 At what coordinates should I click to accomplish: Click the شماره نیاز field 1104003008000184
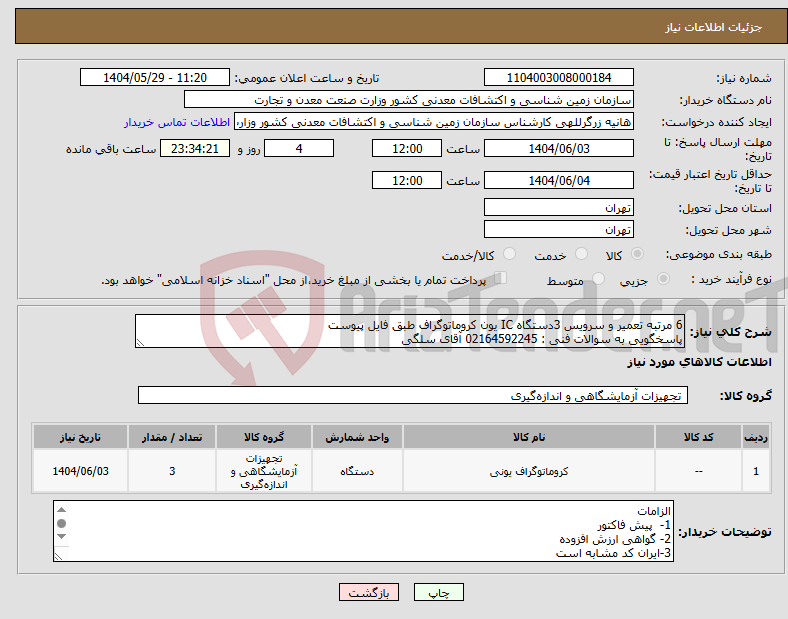click(559, 77)
